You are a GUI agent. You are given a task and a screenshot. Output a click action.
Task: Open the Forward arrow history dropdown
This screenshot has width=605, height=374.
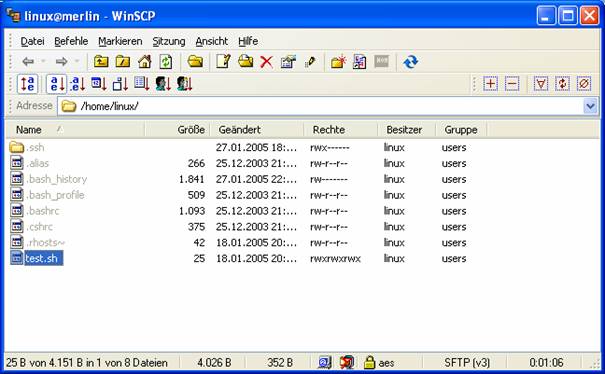(77, 62)
